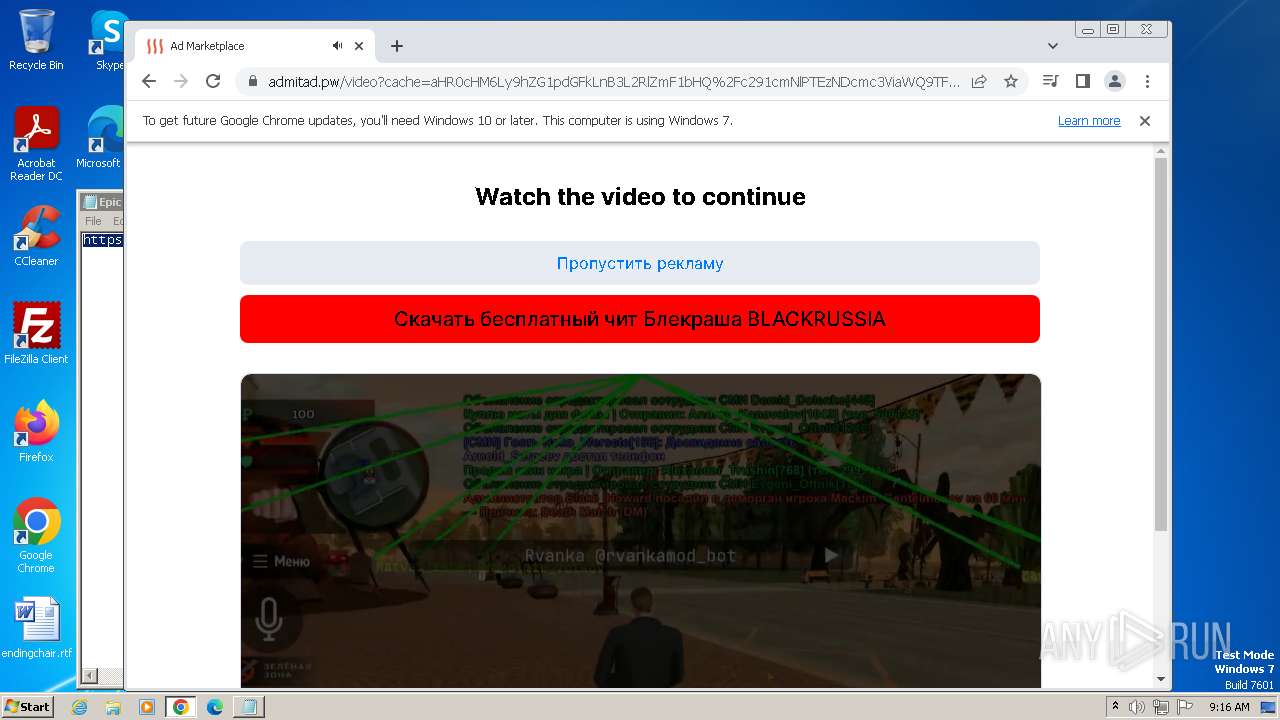Click Скачать бесплатный чит BLACKRUSSIA button
The height and width of the screenshot is (720, 1280).
(640, 319)
